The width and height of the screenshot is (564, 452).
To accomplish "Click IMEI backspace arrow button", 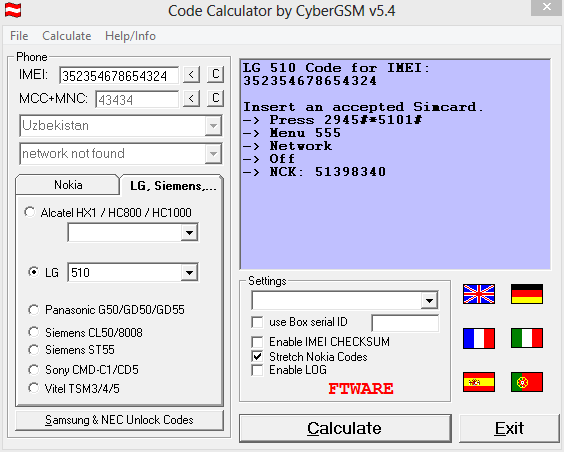I will (x=191, y=75).
